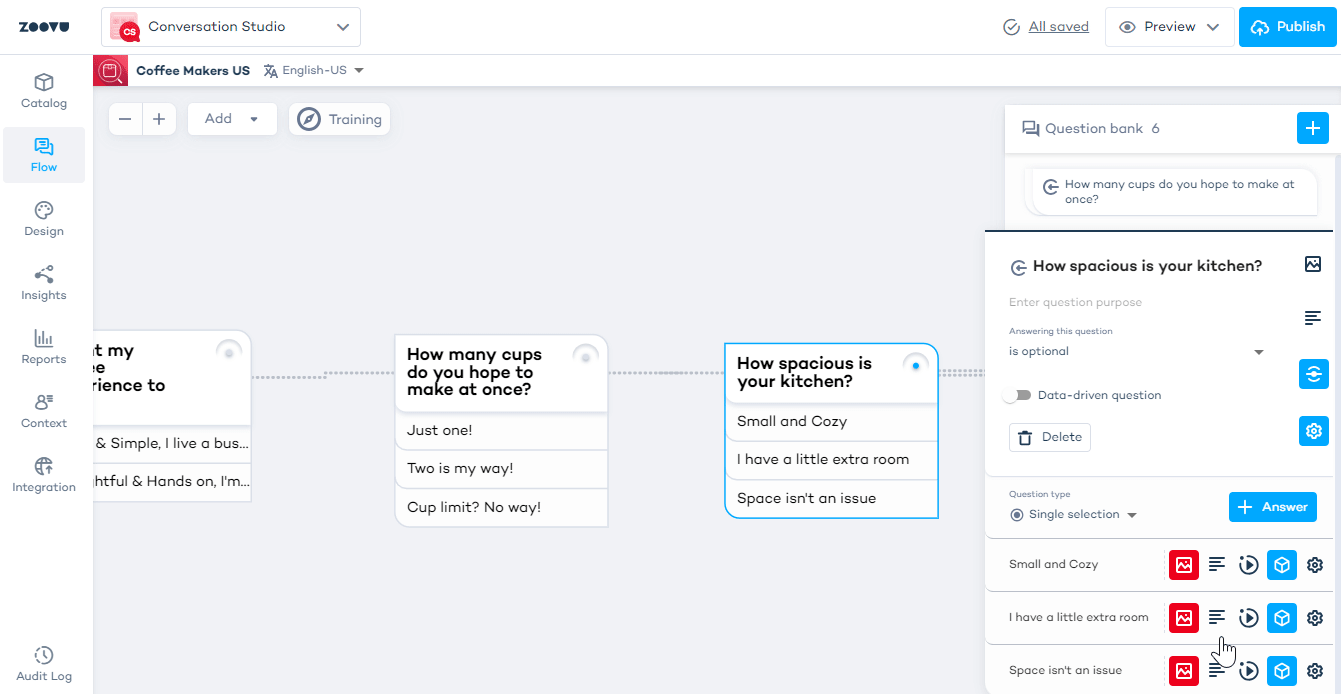Viewport: 1341px width, 694px height.
Task: Switch to the Reports section
Action: point(44,347)
